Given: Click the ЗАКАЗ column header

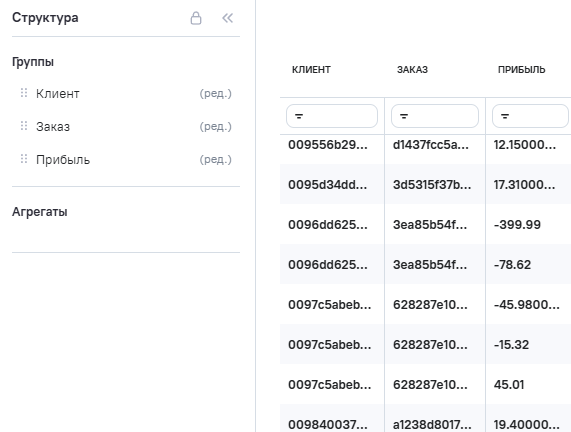Looking at the screenshot, I should [412, 70].
